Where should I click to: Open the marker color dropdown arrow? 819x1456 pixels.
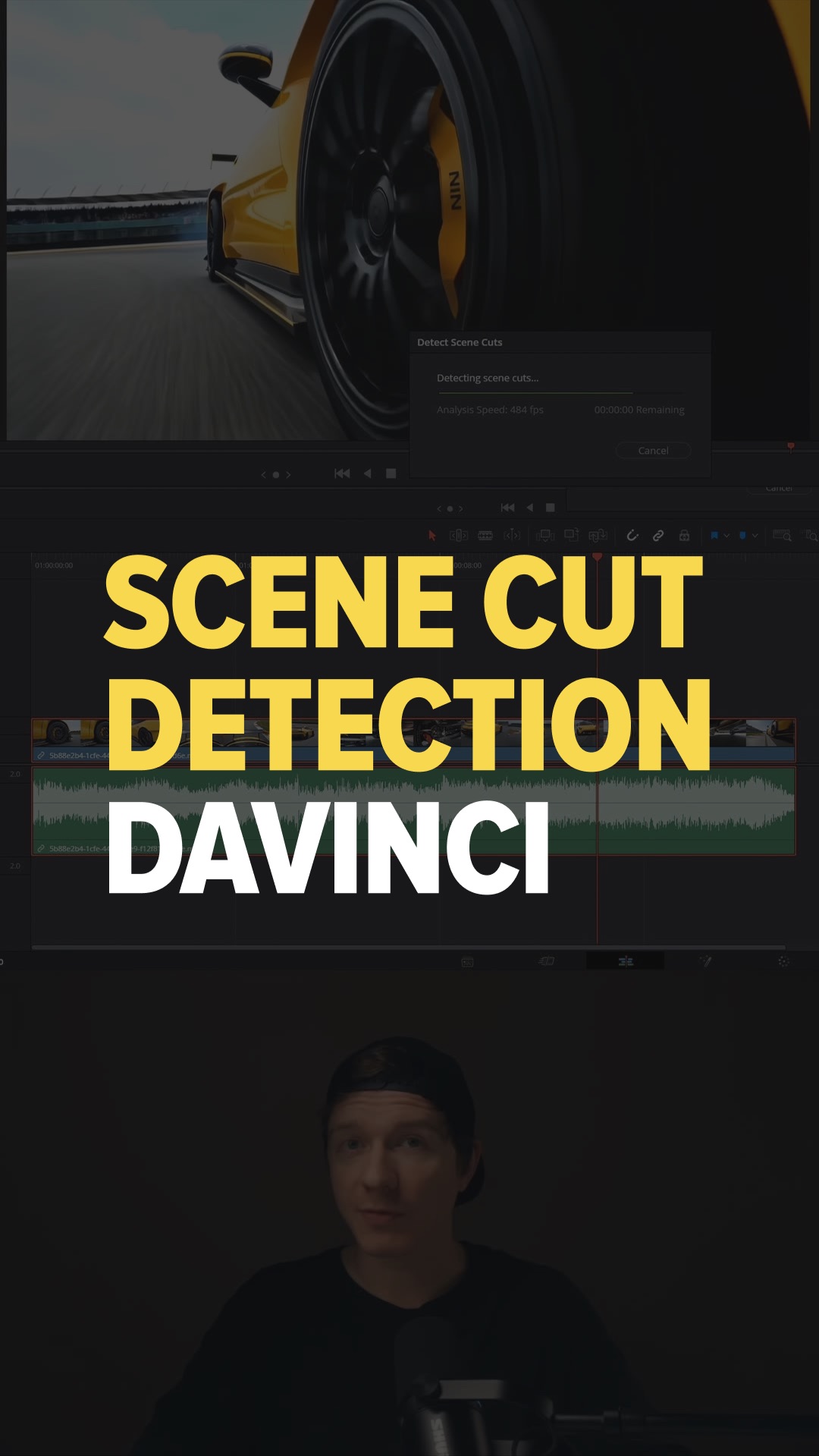(x=755, y=536)
